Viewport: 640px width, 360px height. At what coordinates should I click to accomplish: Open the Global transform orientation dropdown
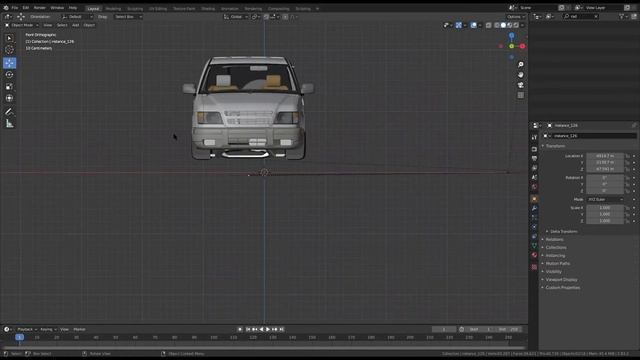tap(236, 17)
